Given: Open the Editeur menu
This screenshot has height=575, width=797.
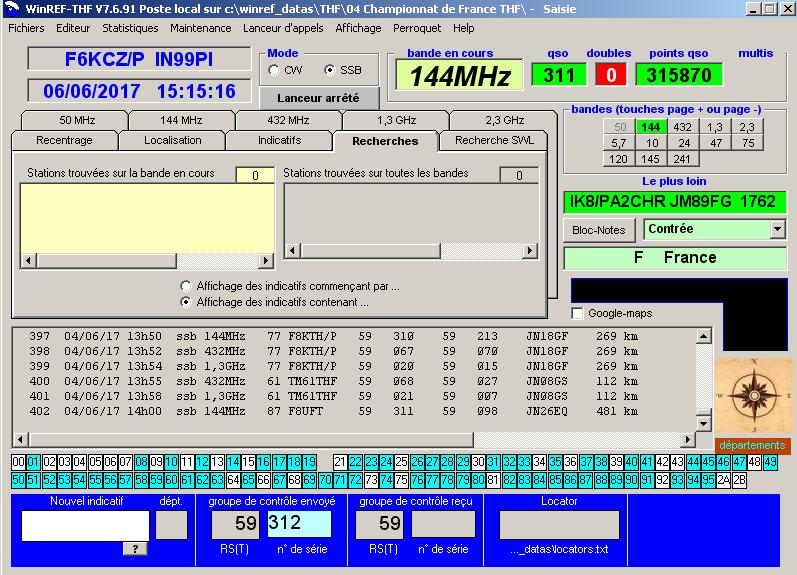Looking at the screenshot, I should pyautogui.click(x=73, y=28).
